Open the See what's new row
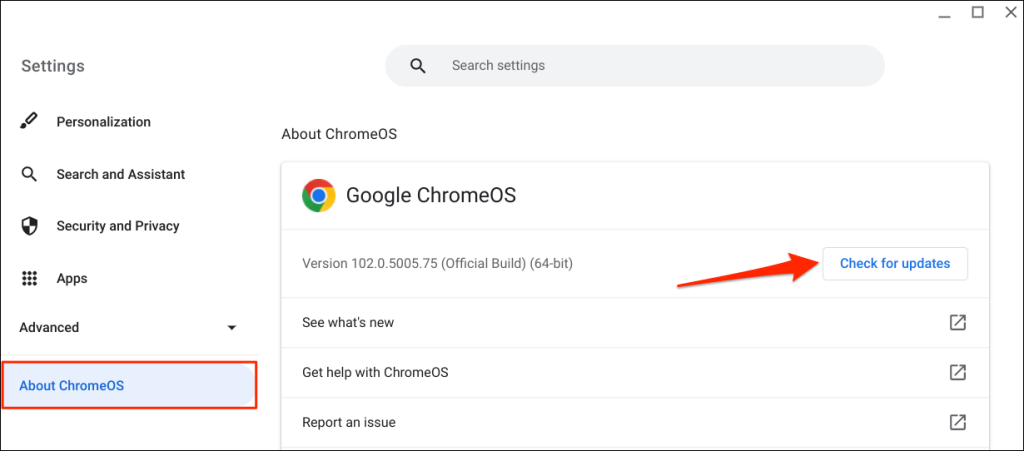1024x451 pixels. tap(348, 322)
